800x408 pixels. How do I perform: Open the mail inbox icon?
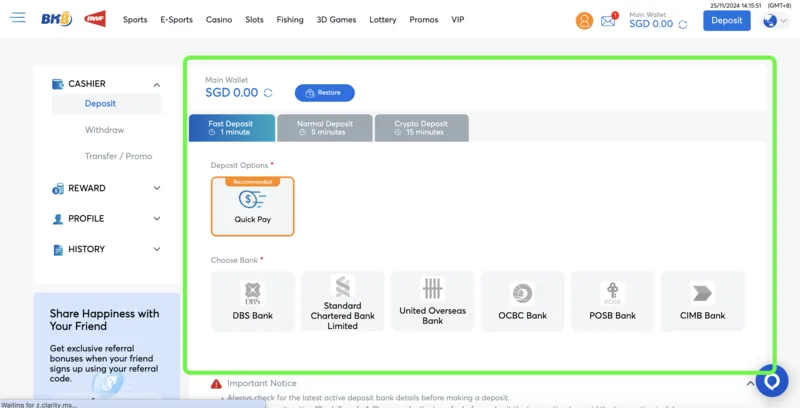[608, 20]
